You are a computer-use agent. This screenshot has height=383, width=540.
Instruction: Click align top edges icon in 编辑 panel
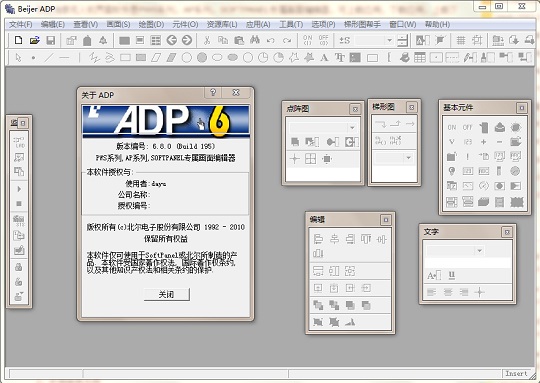tap(366, 239)
